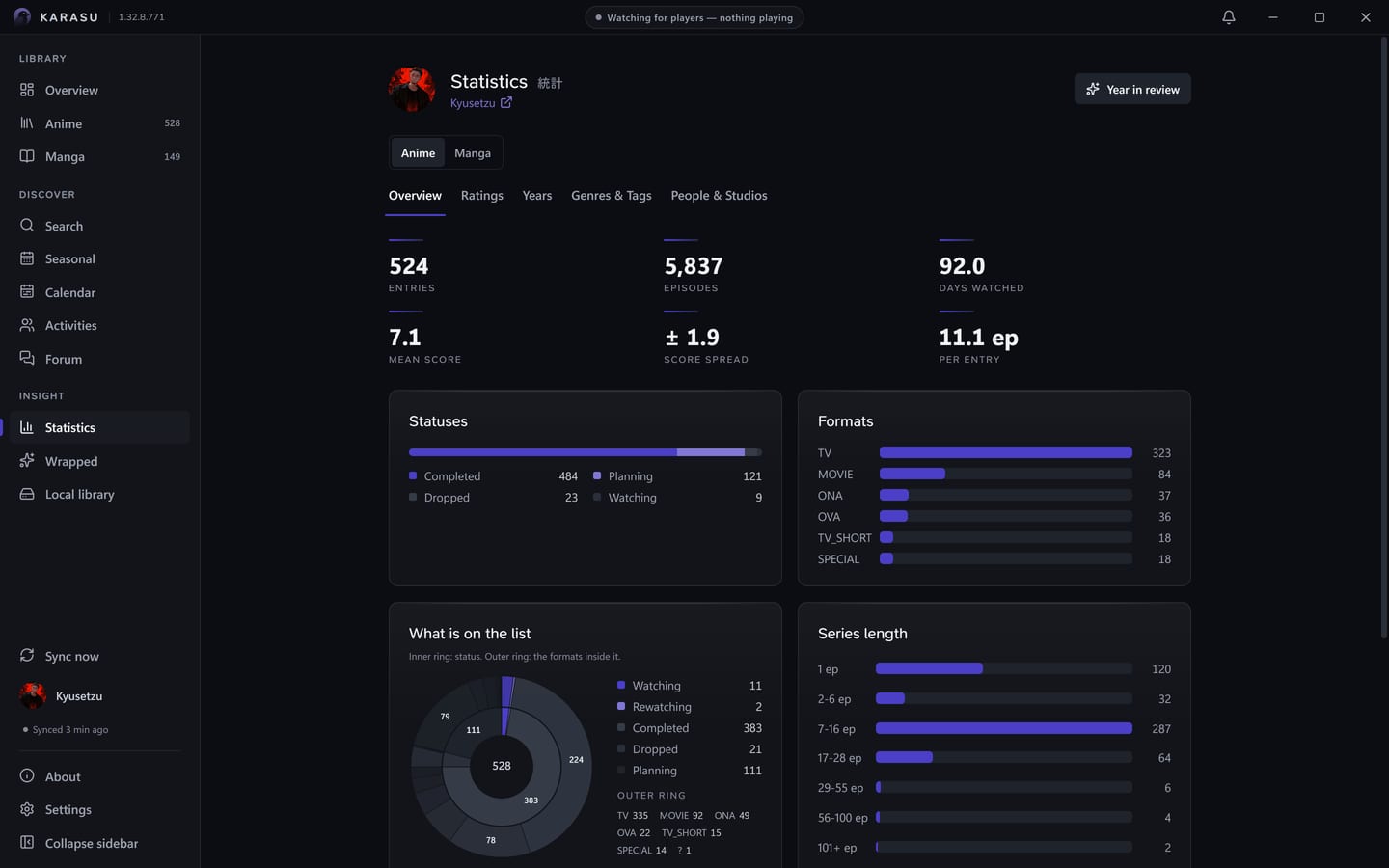Click the Watching for players status pill
The width and height of the screenshot is (1389, 868).
tap(694, 17)
